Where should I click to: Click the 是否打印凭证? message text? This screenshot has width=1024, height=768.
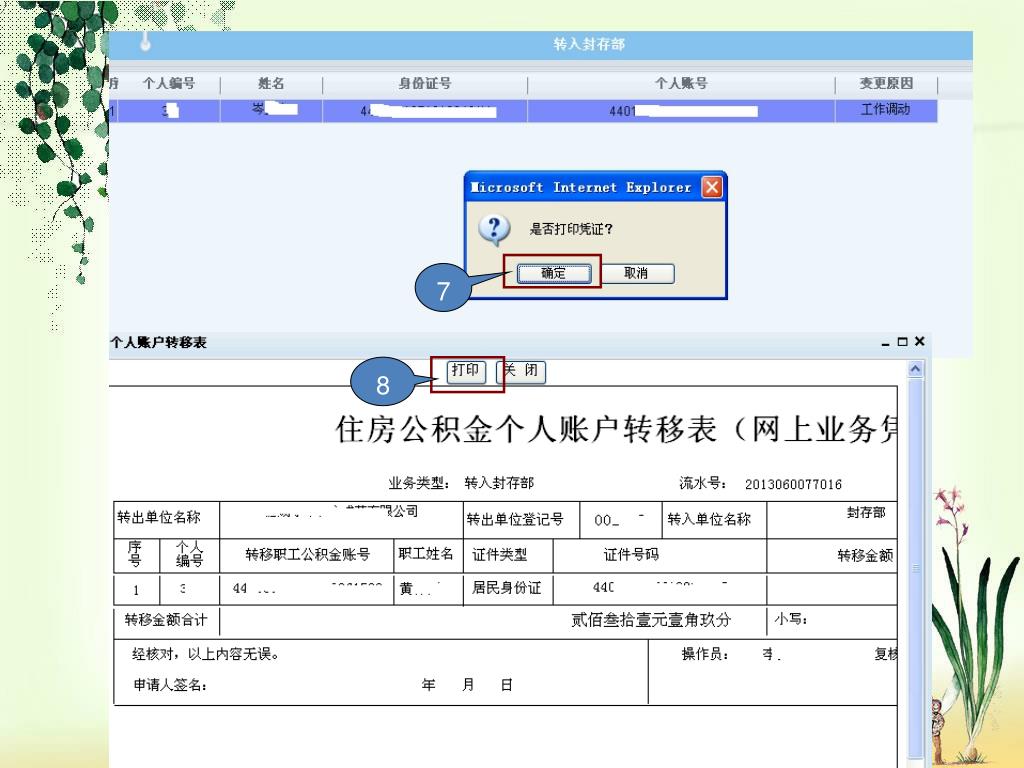(x=571, y=229)
